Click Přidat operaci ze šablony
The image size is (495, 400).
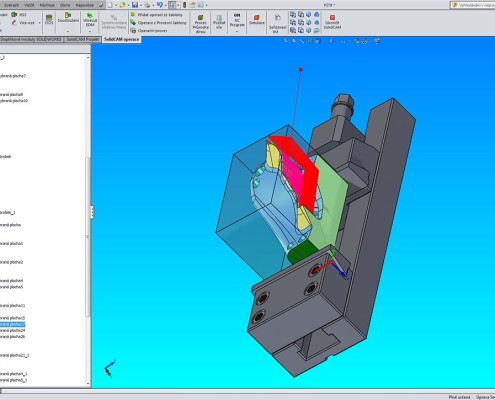pos(157,15)
